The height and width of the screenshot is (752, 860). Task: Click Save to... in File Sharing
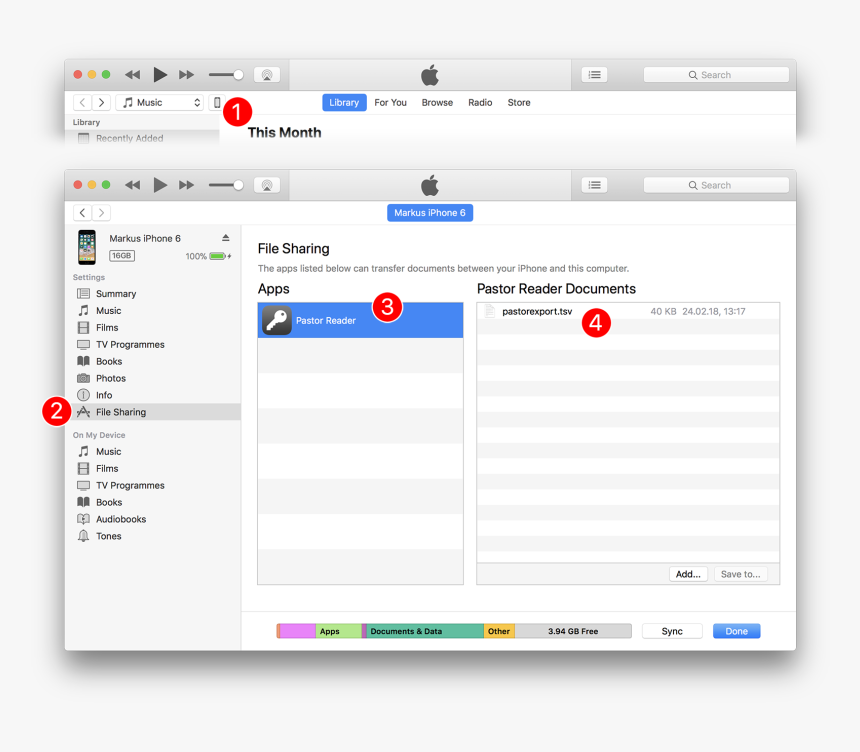point(741,574)
